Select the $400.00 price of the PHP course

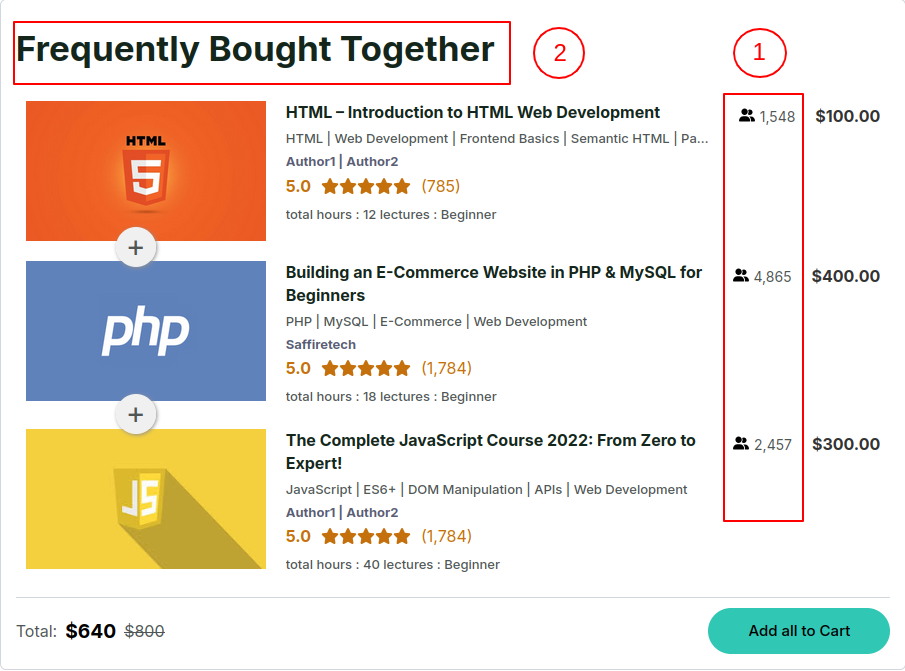pos(846,276)
